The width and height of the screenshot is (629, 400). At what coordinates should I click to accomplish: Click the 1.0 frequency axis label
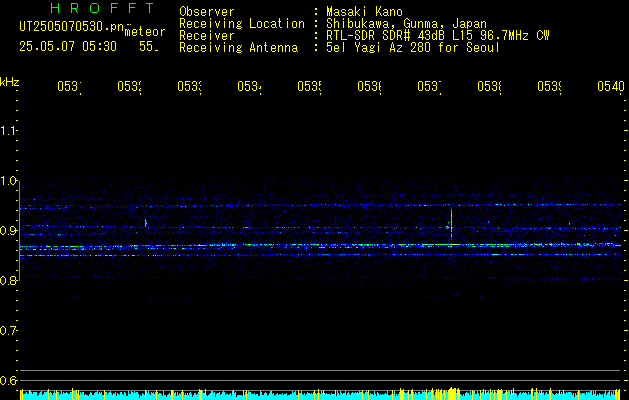tap(8, 181)
